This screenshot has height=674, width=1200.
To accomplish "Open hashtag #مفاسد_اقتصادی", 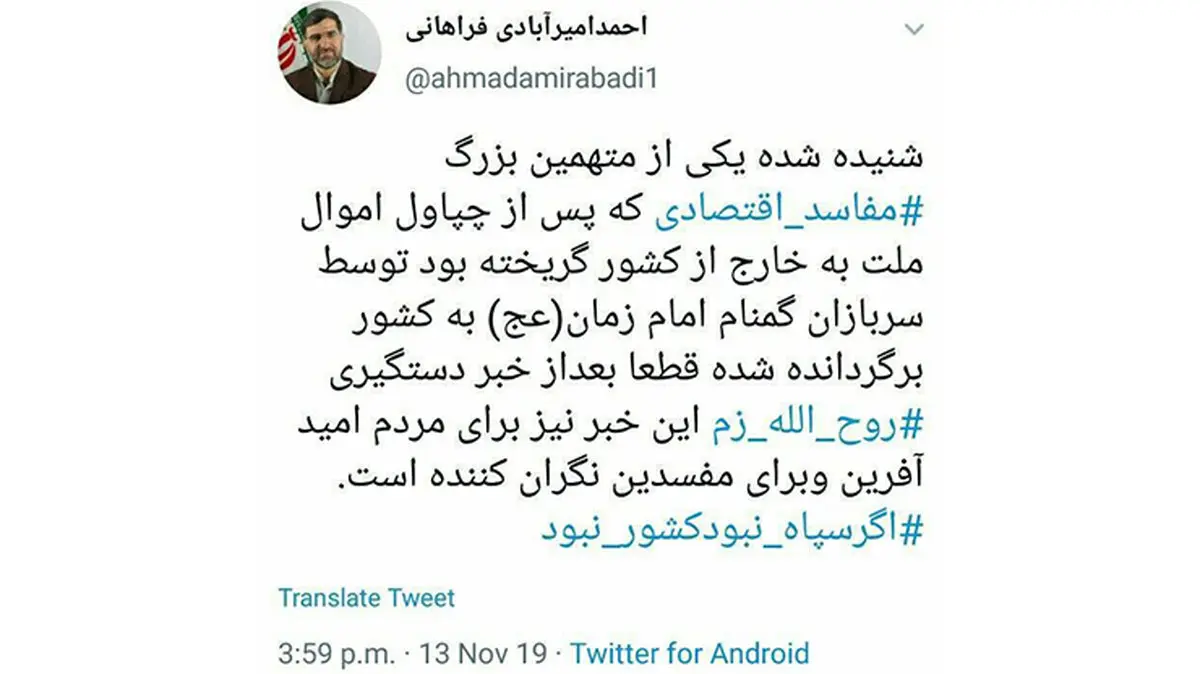I will tap(784, 213).
